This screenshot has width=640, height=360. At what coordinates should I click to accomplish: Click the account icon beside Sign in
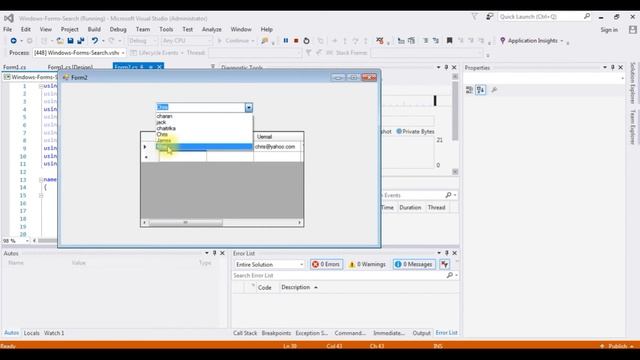(633, 29)
